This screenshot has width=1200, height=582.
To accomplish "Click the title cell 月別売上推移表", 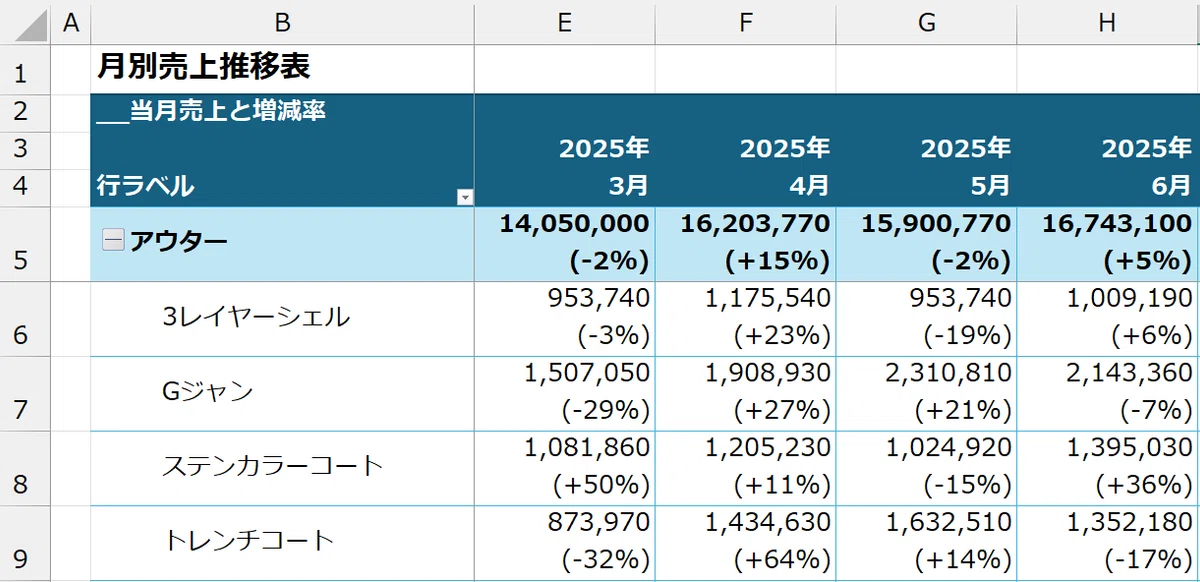I will click(x=282, y=69).
